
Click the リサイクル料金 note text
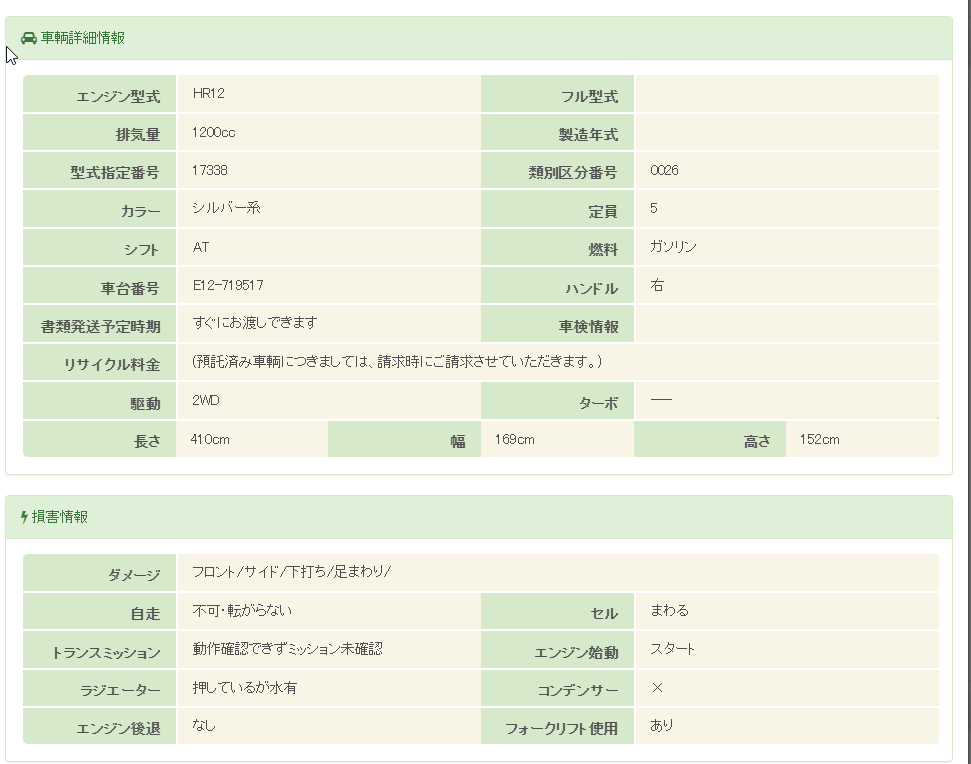[397, 361]
